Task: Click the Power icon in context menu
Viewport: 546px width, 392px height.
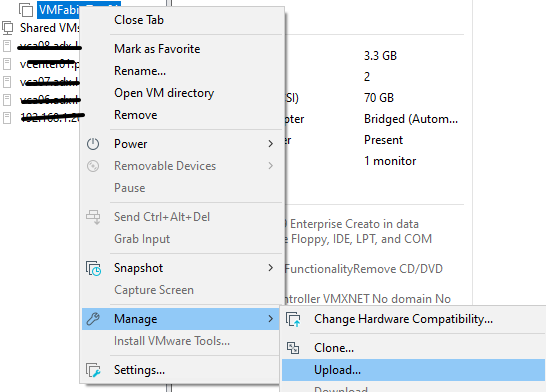Action: (x=93, y=144)
